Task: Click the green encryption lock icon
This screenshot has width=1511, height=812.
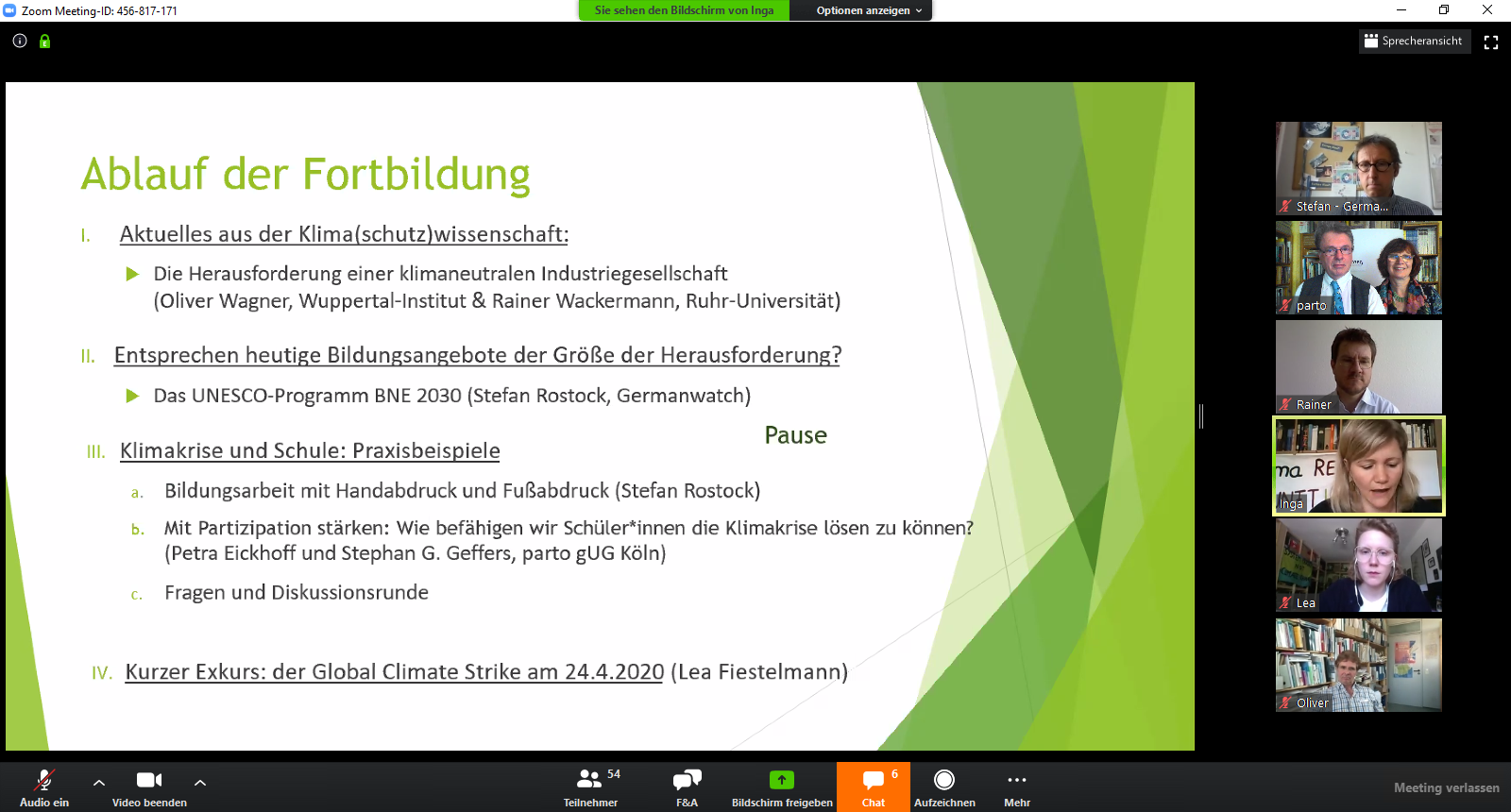Action: pyautogui.click(x=44, y=42)
